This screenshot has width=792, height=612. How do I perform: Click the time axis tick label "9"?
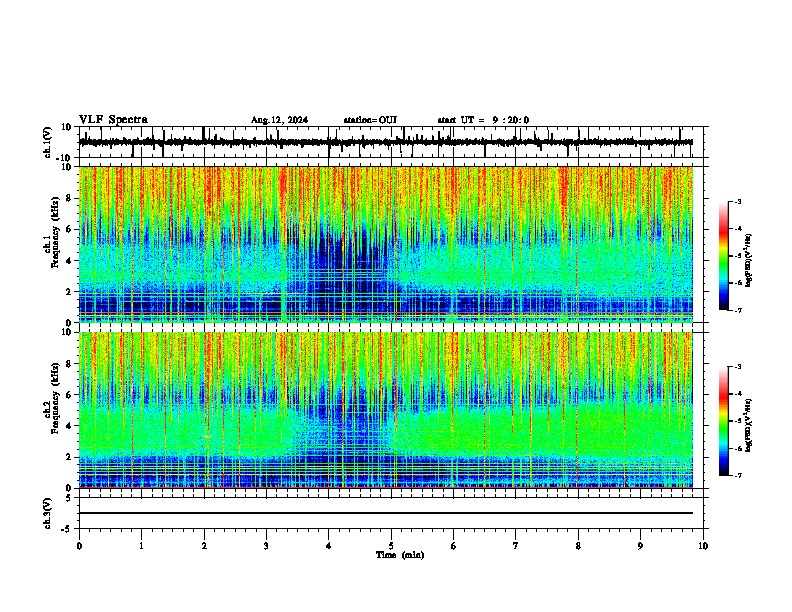point(640,546)
